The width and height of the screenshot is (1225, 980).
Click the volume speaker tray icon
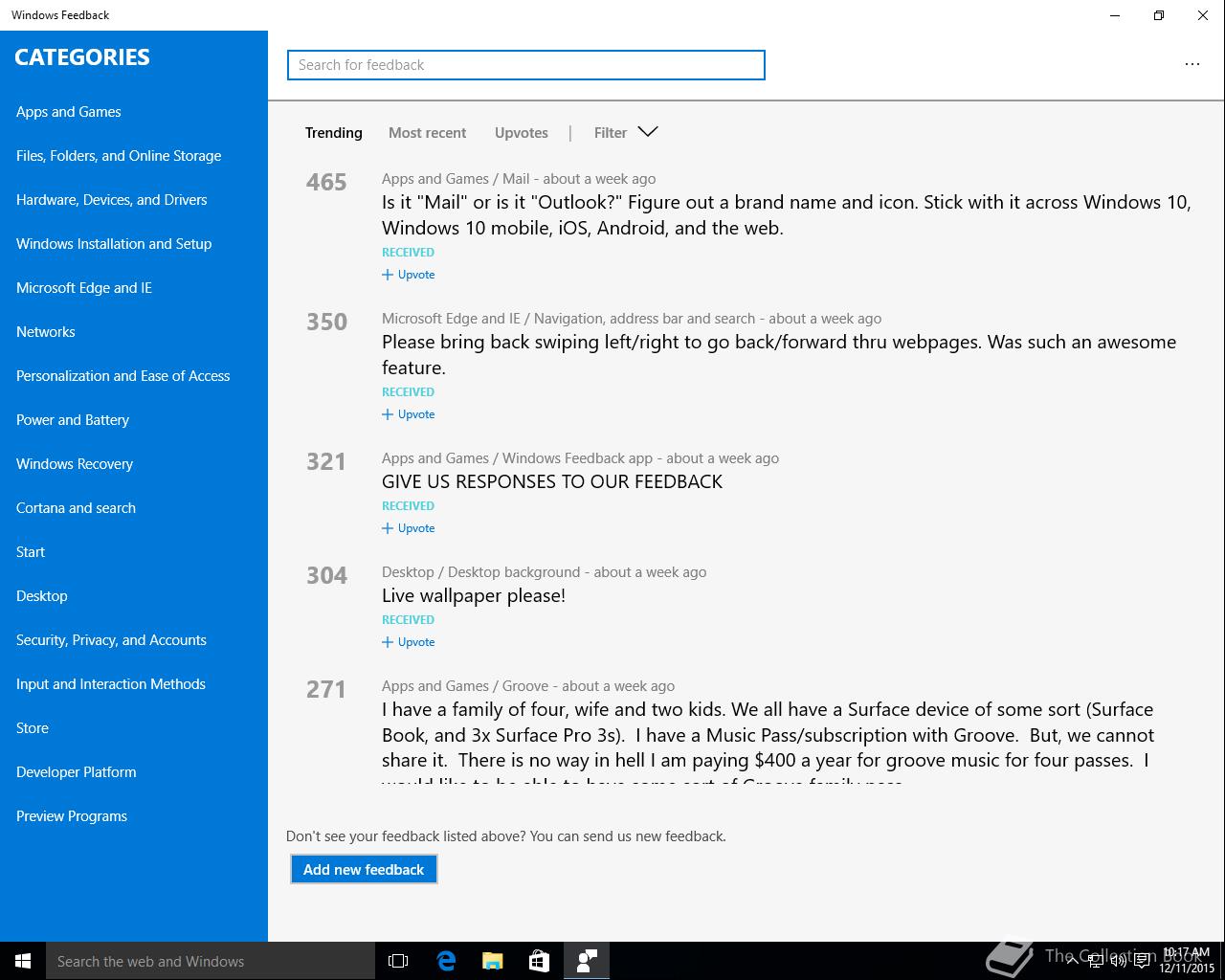coord(1118,961)
